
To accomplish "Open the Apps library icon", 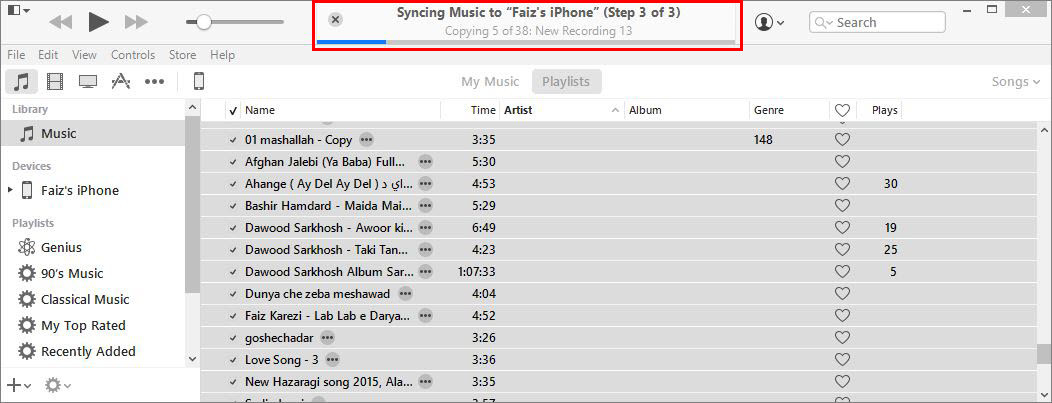I will pyautogui.click(x=120, y=82).
